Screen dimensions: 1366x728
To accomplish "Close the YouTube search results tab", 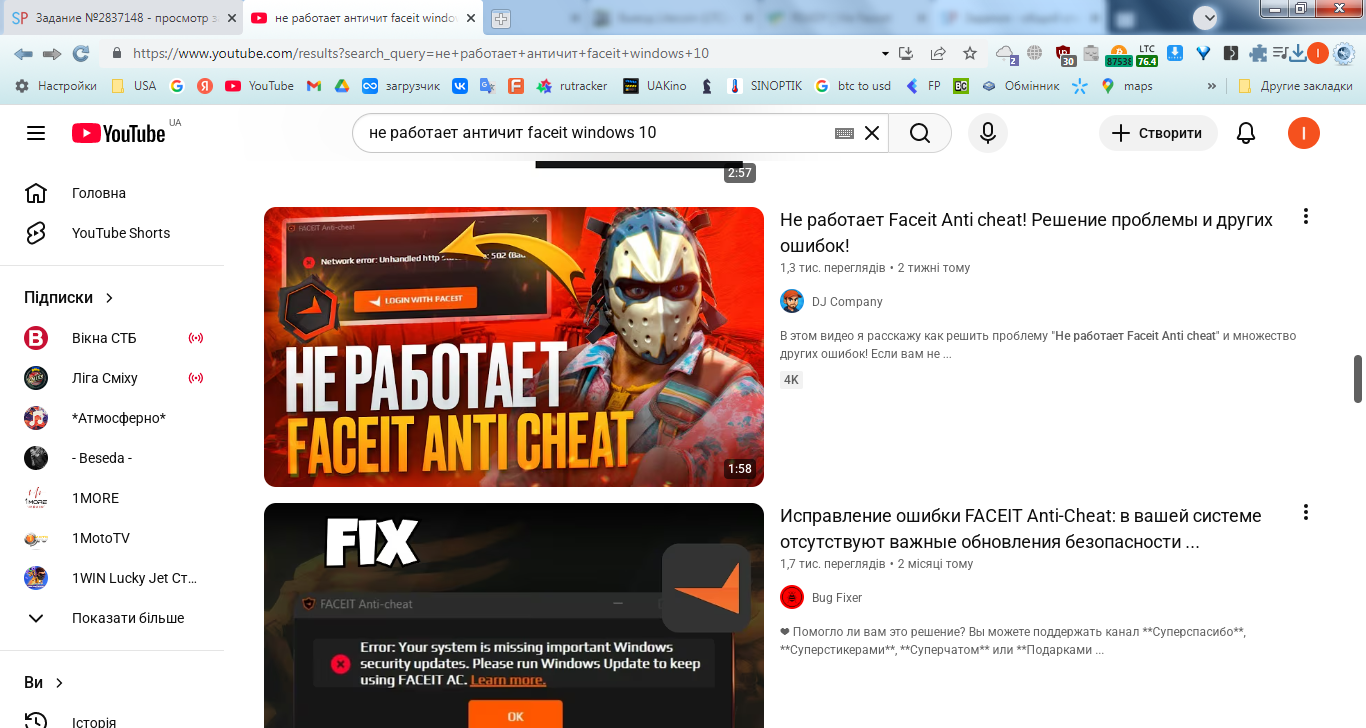I will pyautogui.click(x=472, y=18).
